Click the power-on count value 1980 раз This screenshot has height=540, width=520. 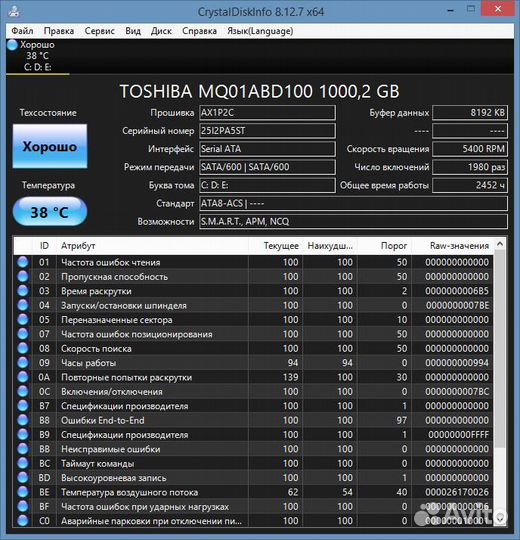470,167
